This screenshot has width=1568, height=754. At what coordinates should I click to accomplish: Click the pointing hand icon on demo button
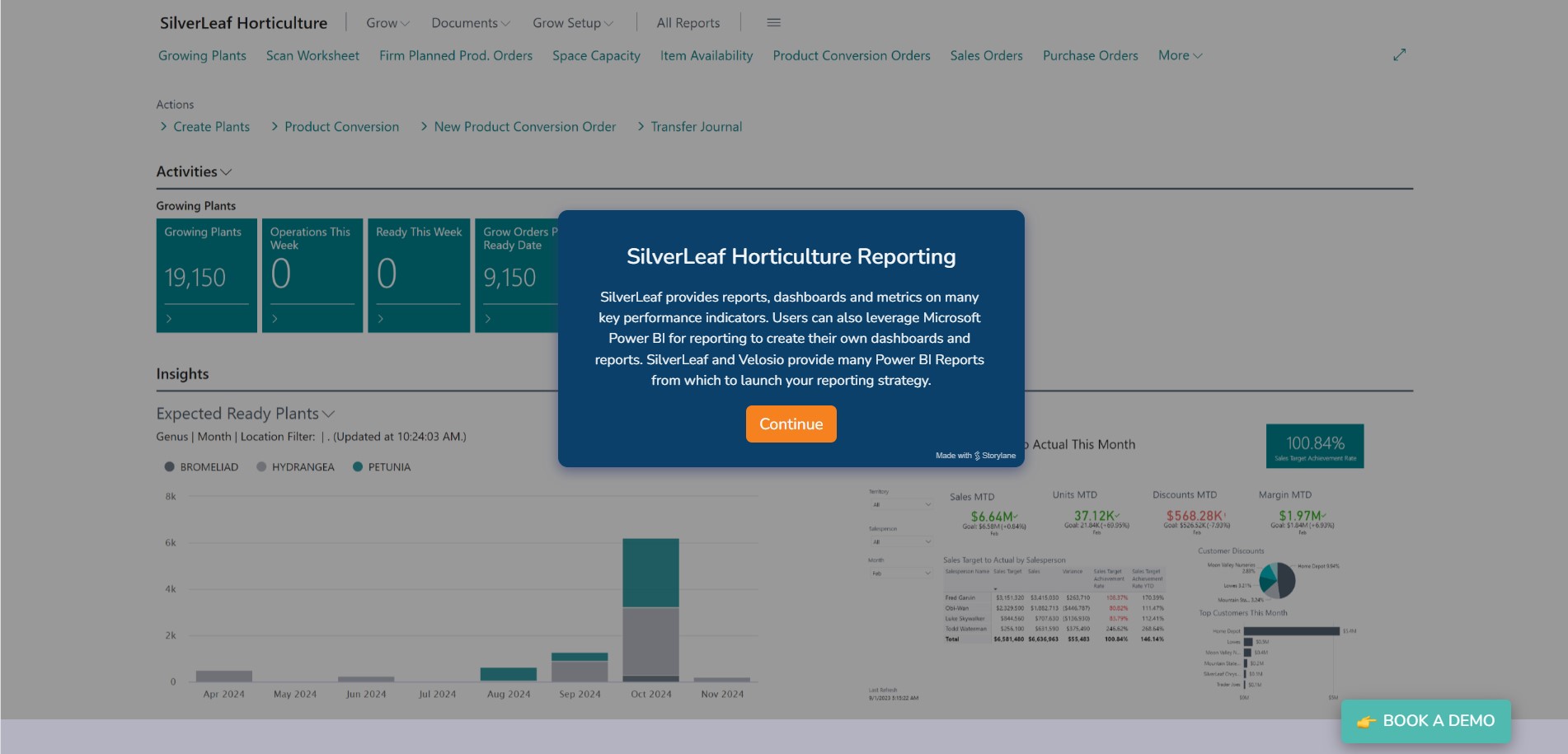click(1366, 721)
